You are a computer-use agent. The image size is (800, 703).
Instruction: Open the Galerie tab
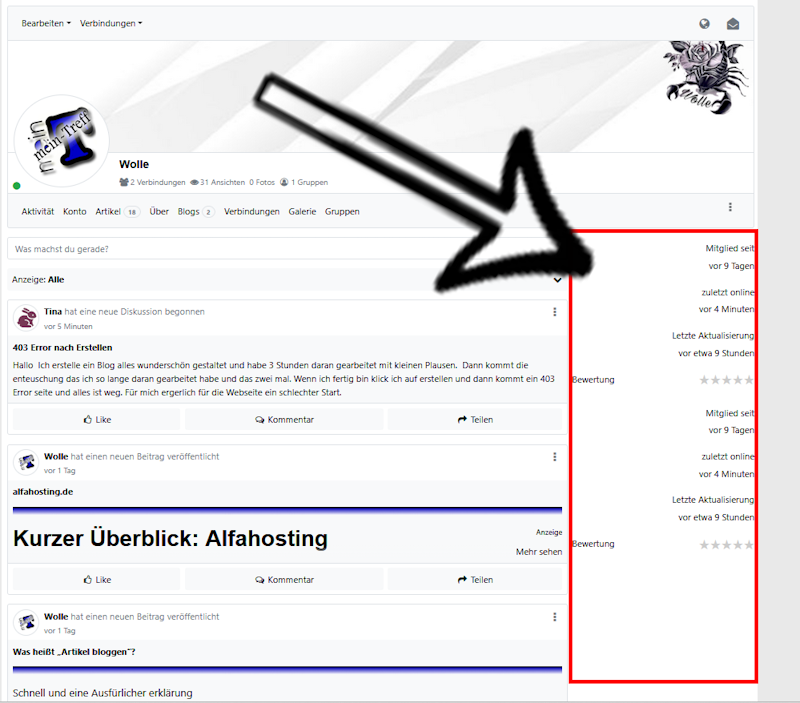pyautogui.click(x=302, y=212)
